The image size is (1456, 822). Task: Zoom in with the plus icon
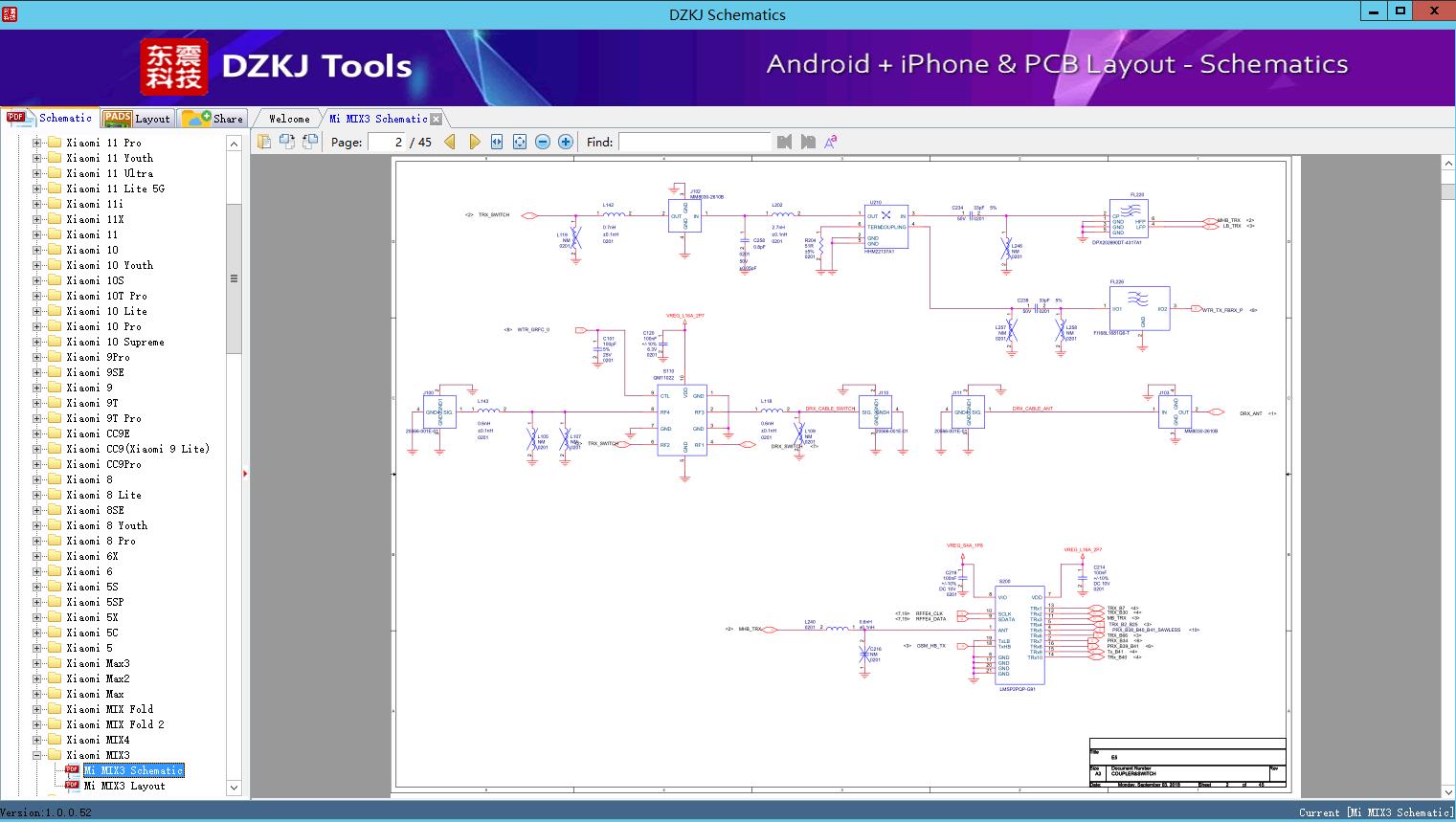566,142
